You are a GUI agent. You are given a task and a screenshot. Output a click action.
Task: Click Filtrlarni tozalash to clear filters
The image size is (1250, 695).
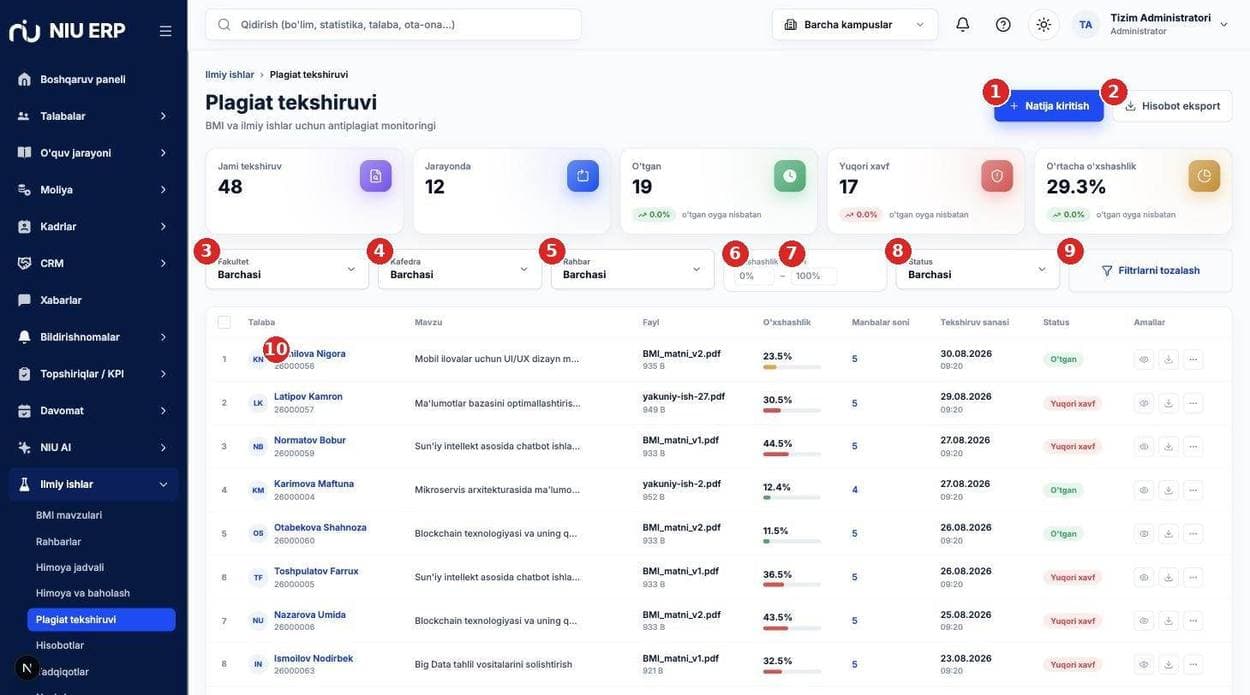point(1150,270)
